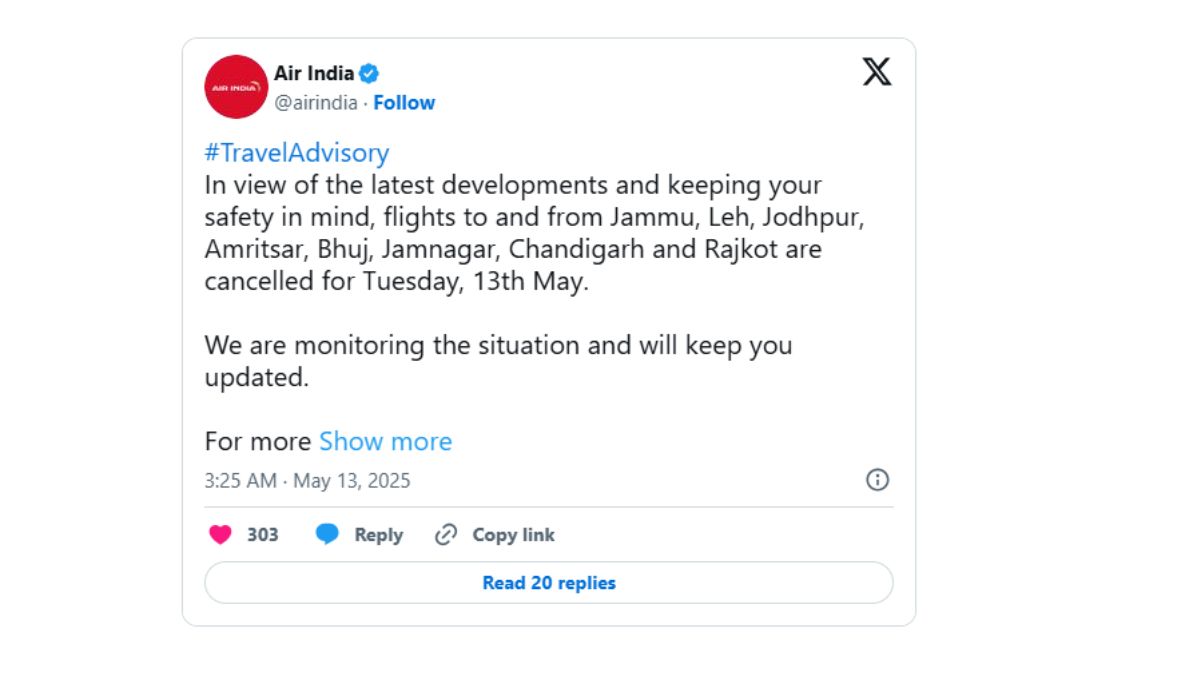Click the tweet body text paragraph
Viewport: 1200px width, 675px height.
(535, 233)
